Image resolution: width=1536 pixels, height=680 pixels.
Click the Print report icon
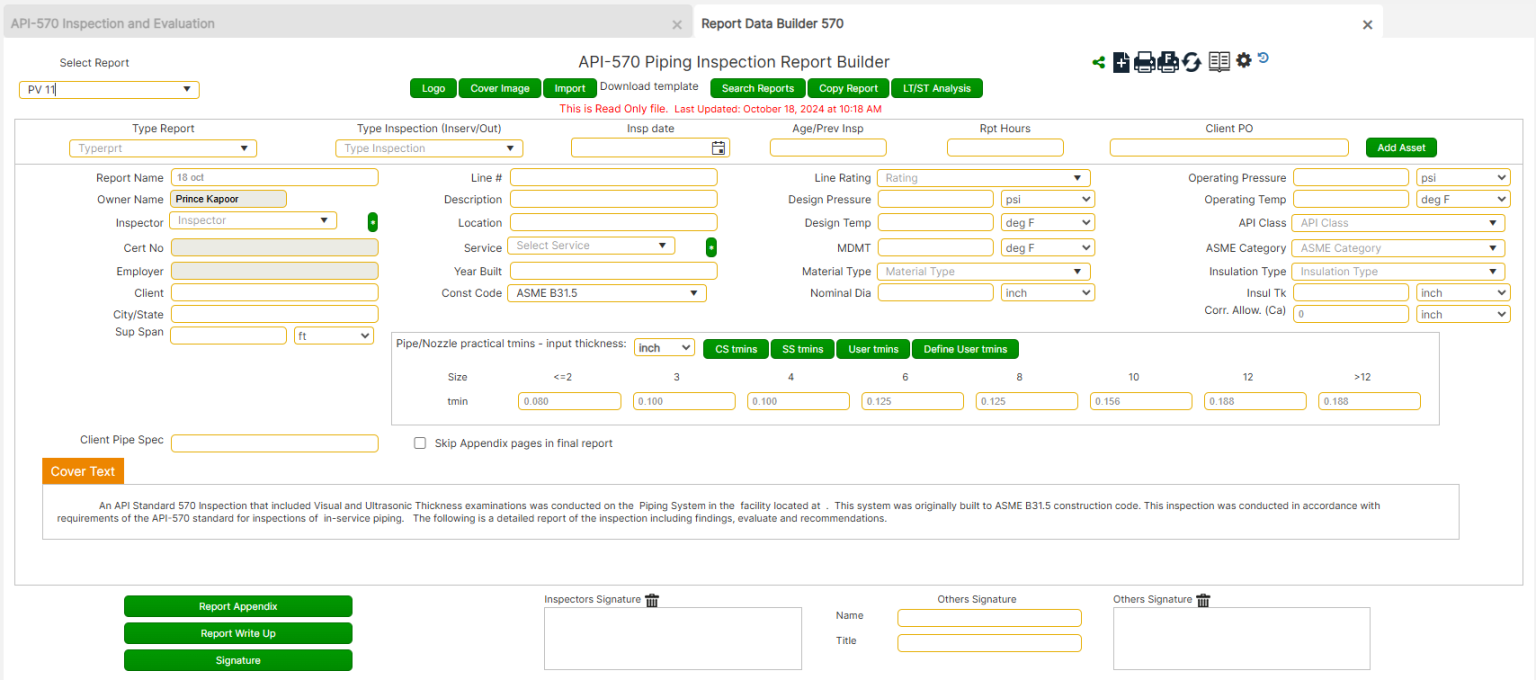point(1144,61)
